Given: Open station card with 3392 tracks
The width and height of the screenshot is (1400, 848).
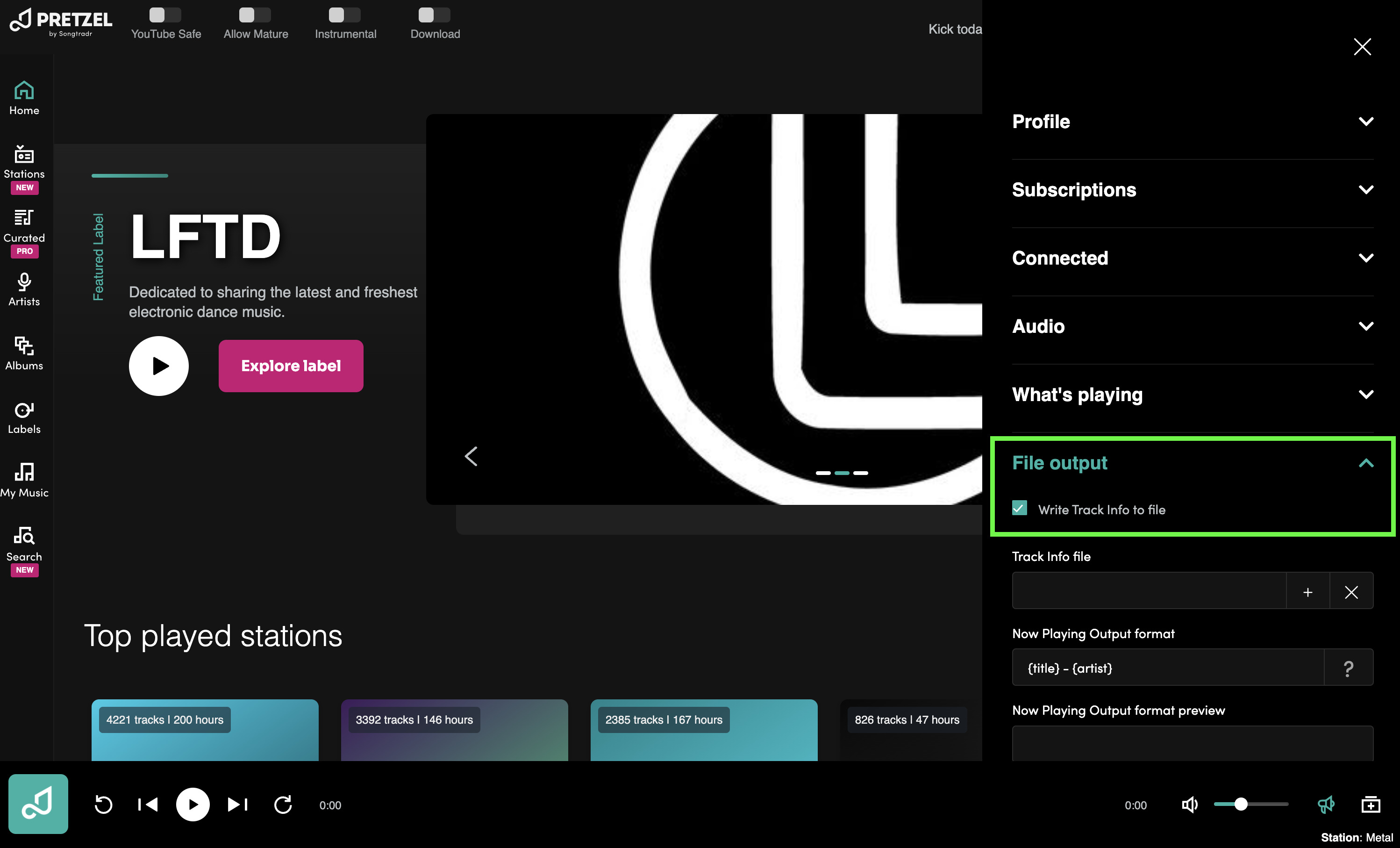Looking at the screenshot, I should [x=454, y=730].
